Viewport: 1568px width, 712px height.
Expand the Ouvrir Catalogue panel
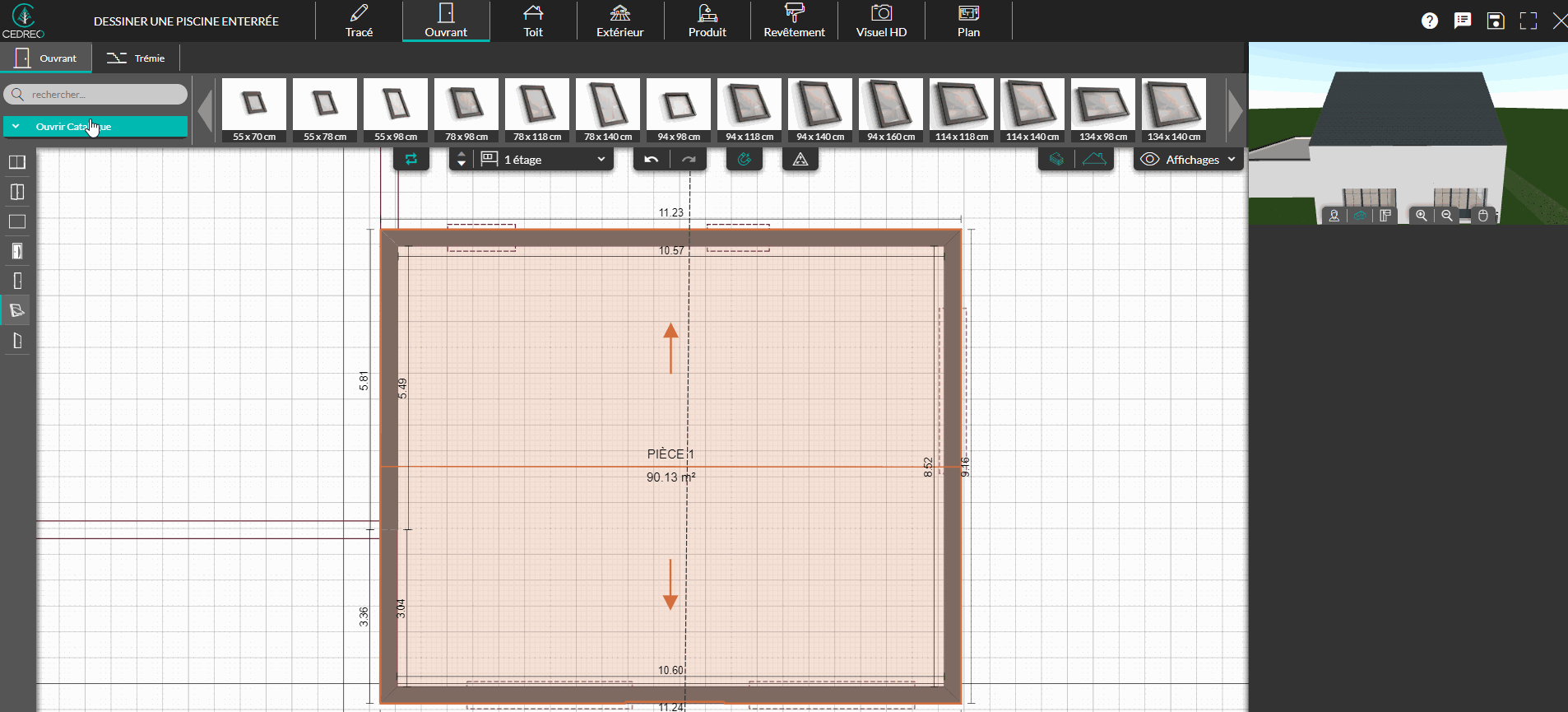(x=95, y=127)
